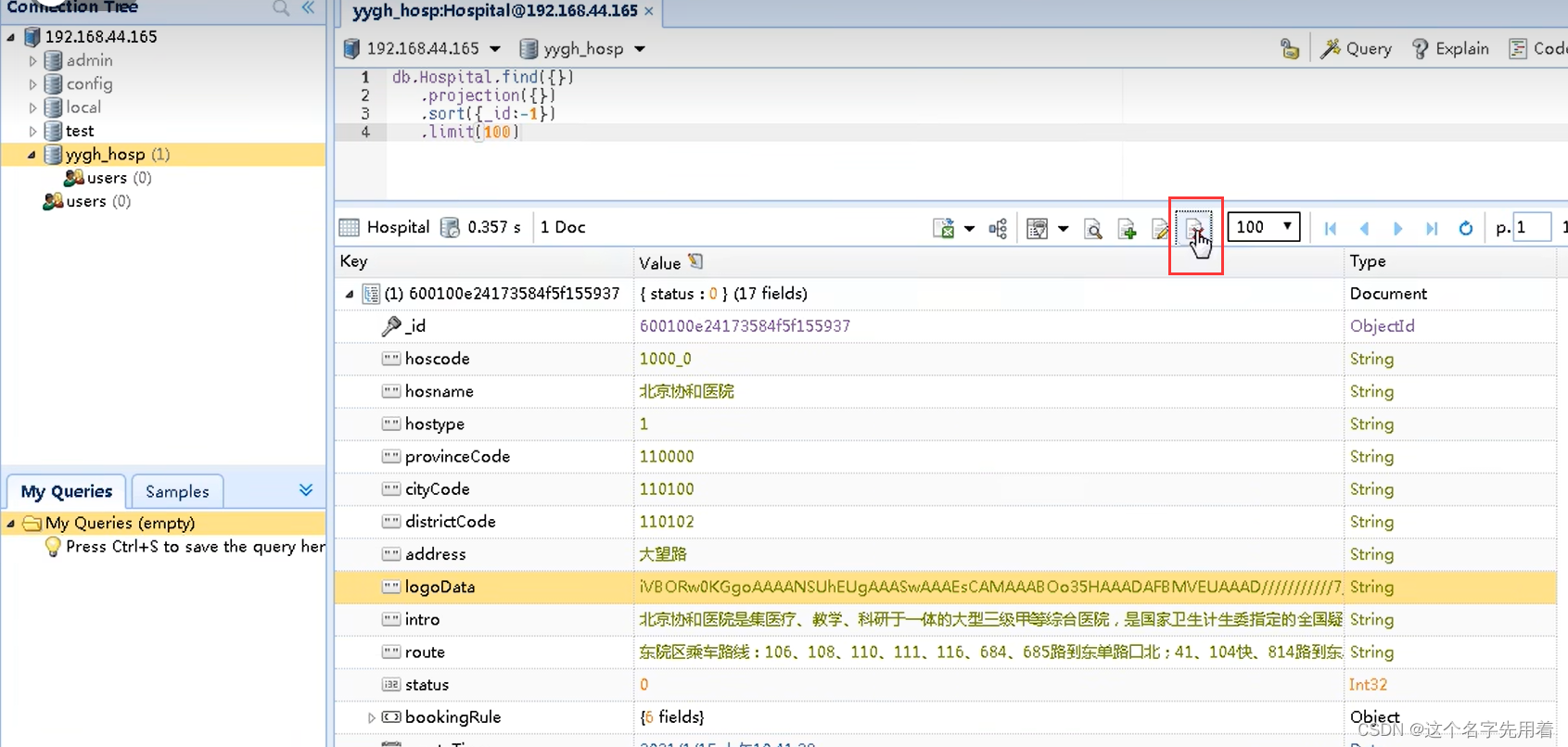1568x747 pixels.
Task: Collapse the queries panel with double chevron
Action: coord(306,489)
